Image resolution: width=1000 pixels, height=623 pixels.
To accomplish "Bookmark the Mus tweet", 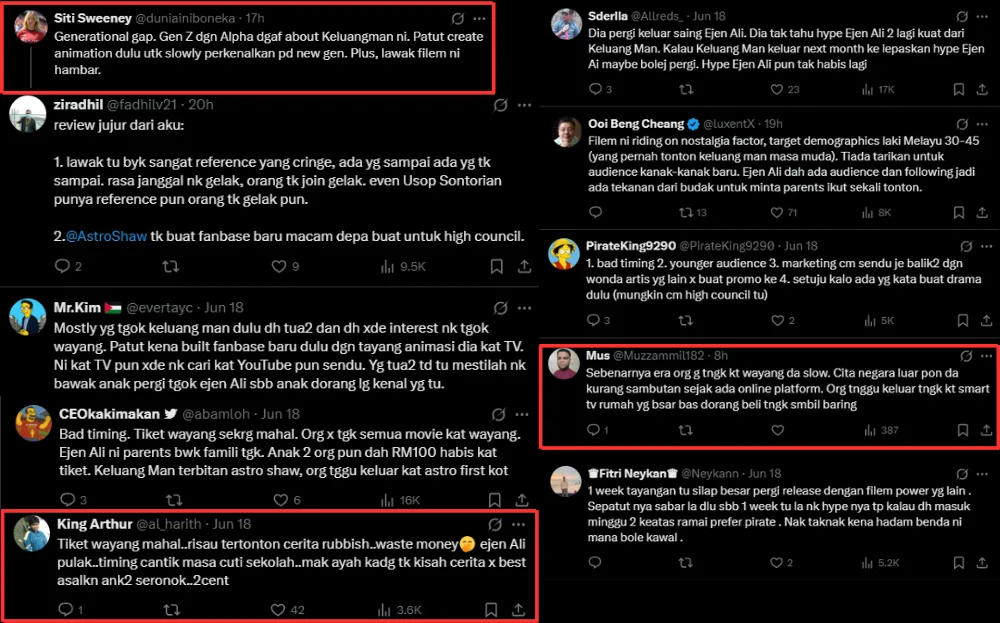I will coord(962,430).
